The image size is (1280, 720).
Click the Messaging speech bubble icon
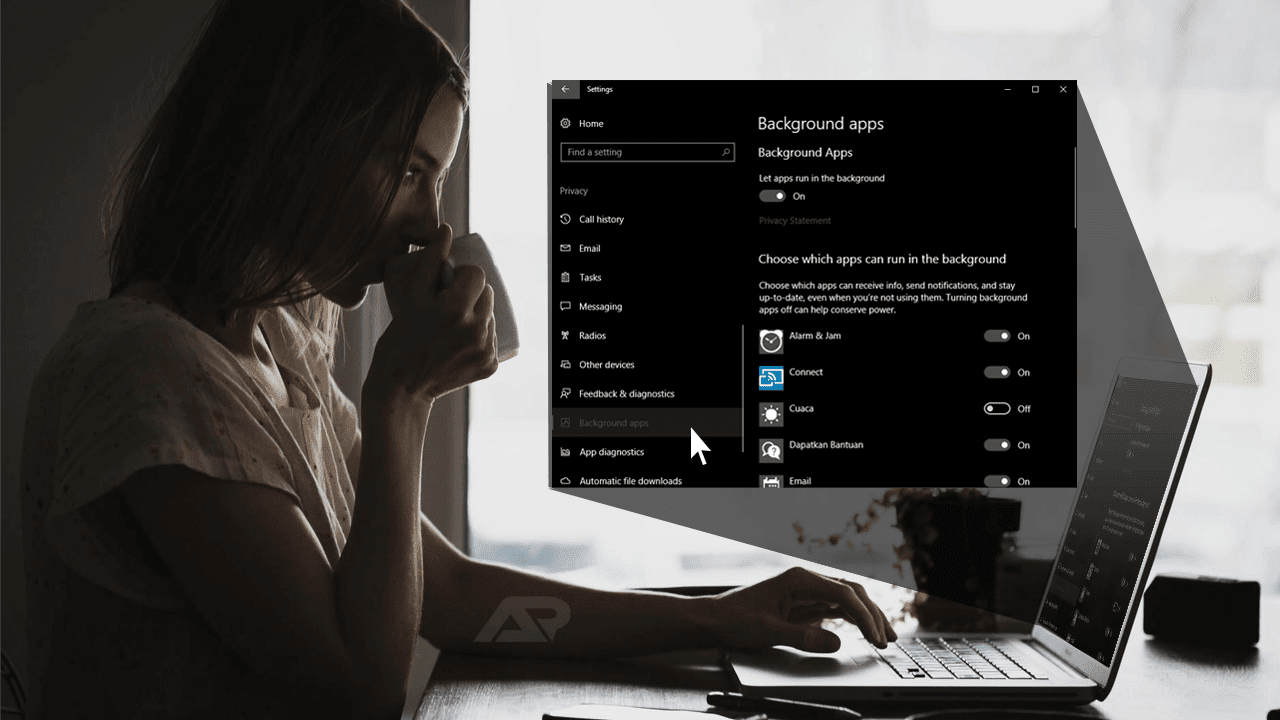[566, 306]
